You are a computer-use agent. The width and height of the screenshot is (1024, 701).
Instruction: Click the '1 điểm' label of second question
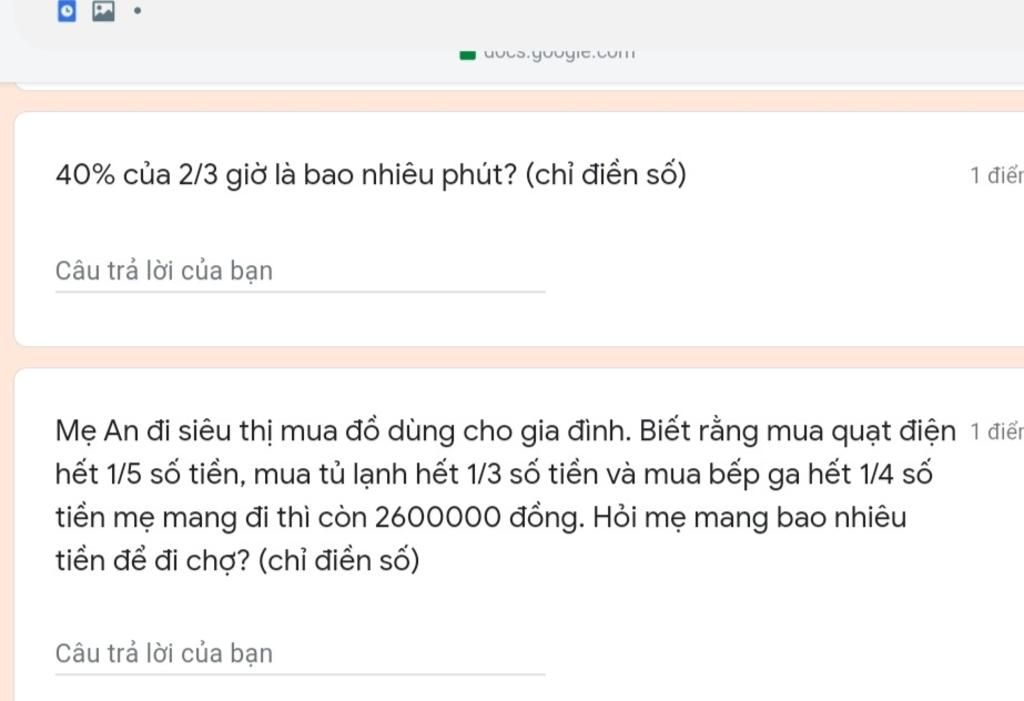[997, 432]
